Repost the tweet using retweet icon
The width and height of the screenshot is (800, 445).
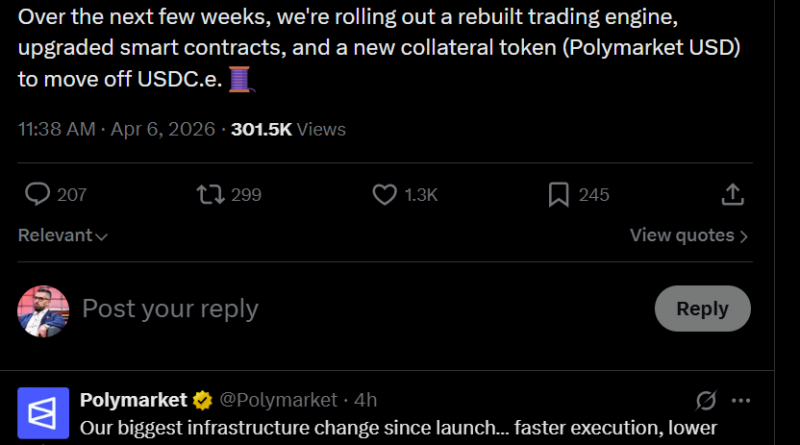click(x=211, y=194)
